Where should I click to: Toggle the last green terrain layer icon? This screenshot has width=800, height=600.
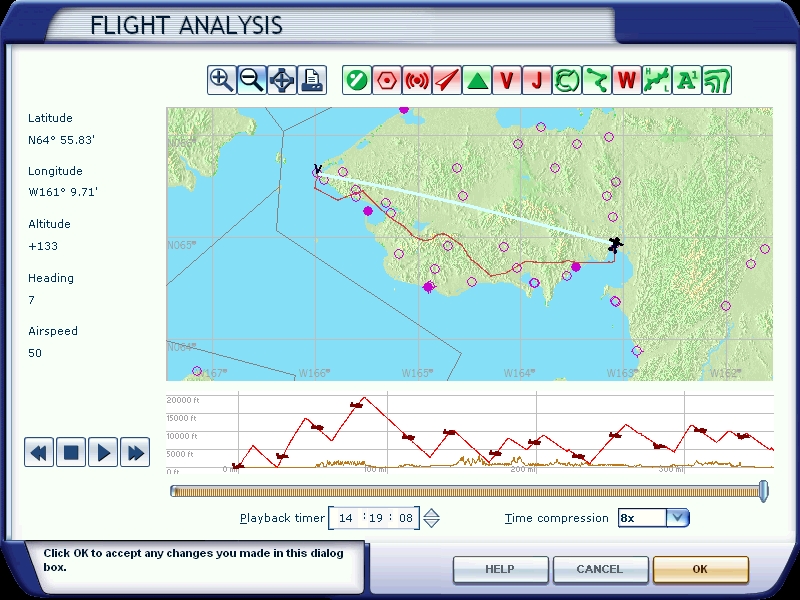[717, 80]
